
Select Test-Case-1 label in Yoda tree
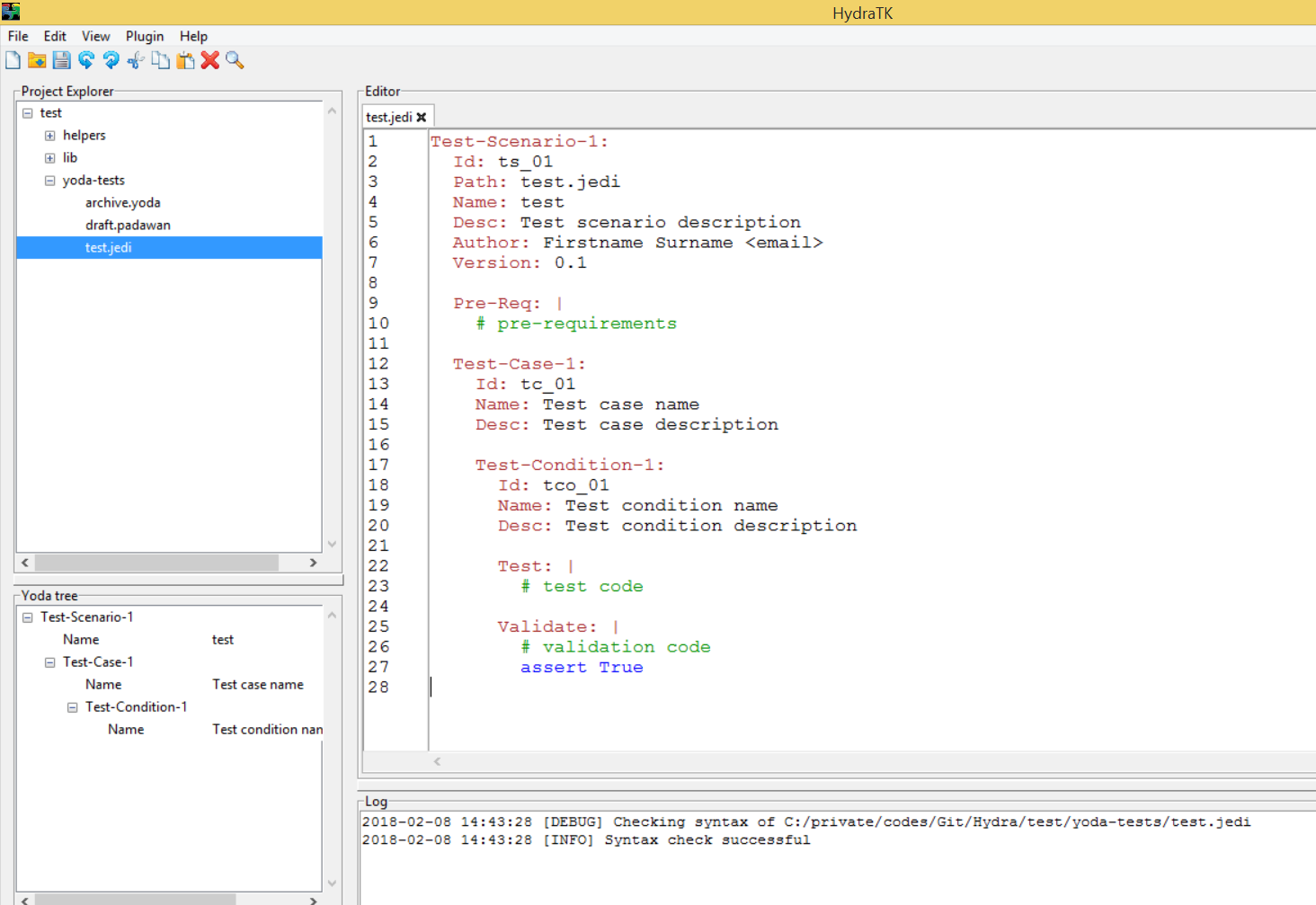pyautogui.click(x=98, y=662)
